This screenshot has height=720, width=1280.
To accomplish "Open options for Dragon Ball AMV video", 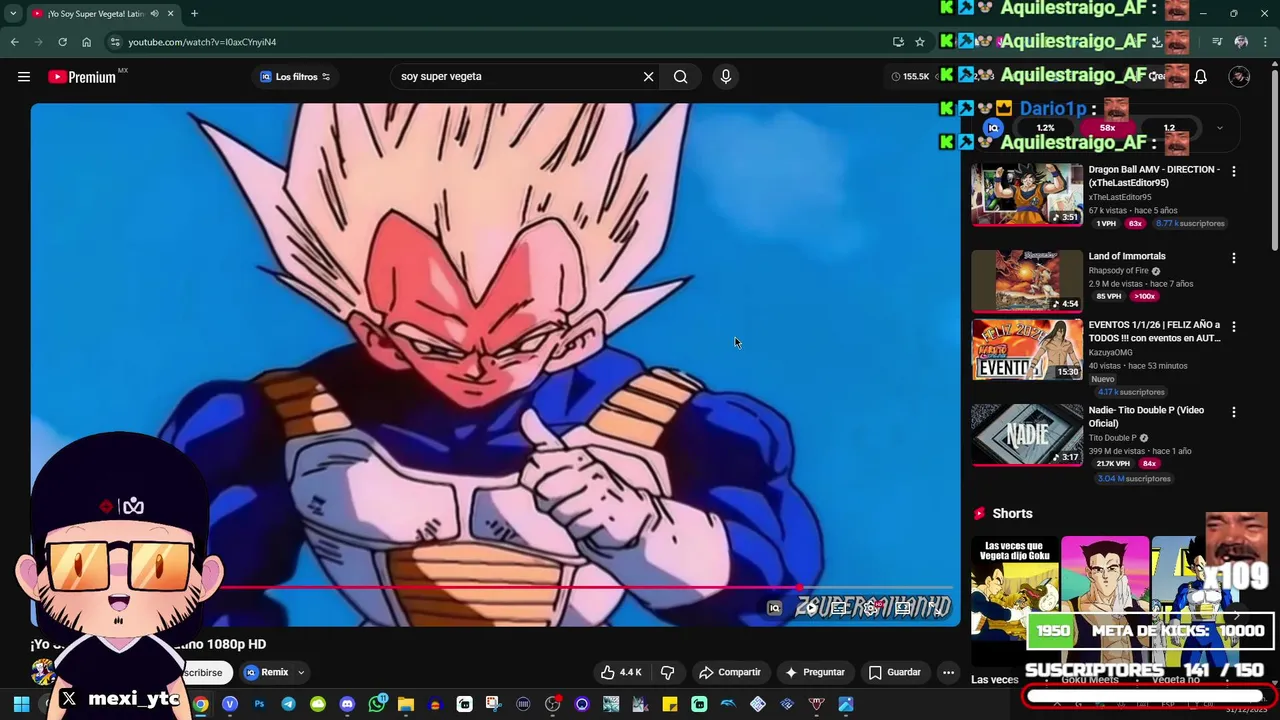I will pyautogui.click(x=1233, y=172).
